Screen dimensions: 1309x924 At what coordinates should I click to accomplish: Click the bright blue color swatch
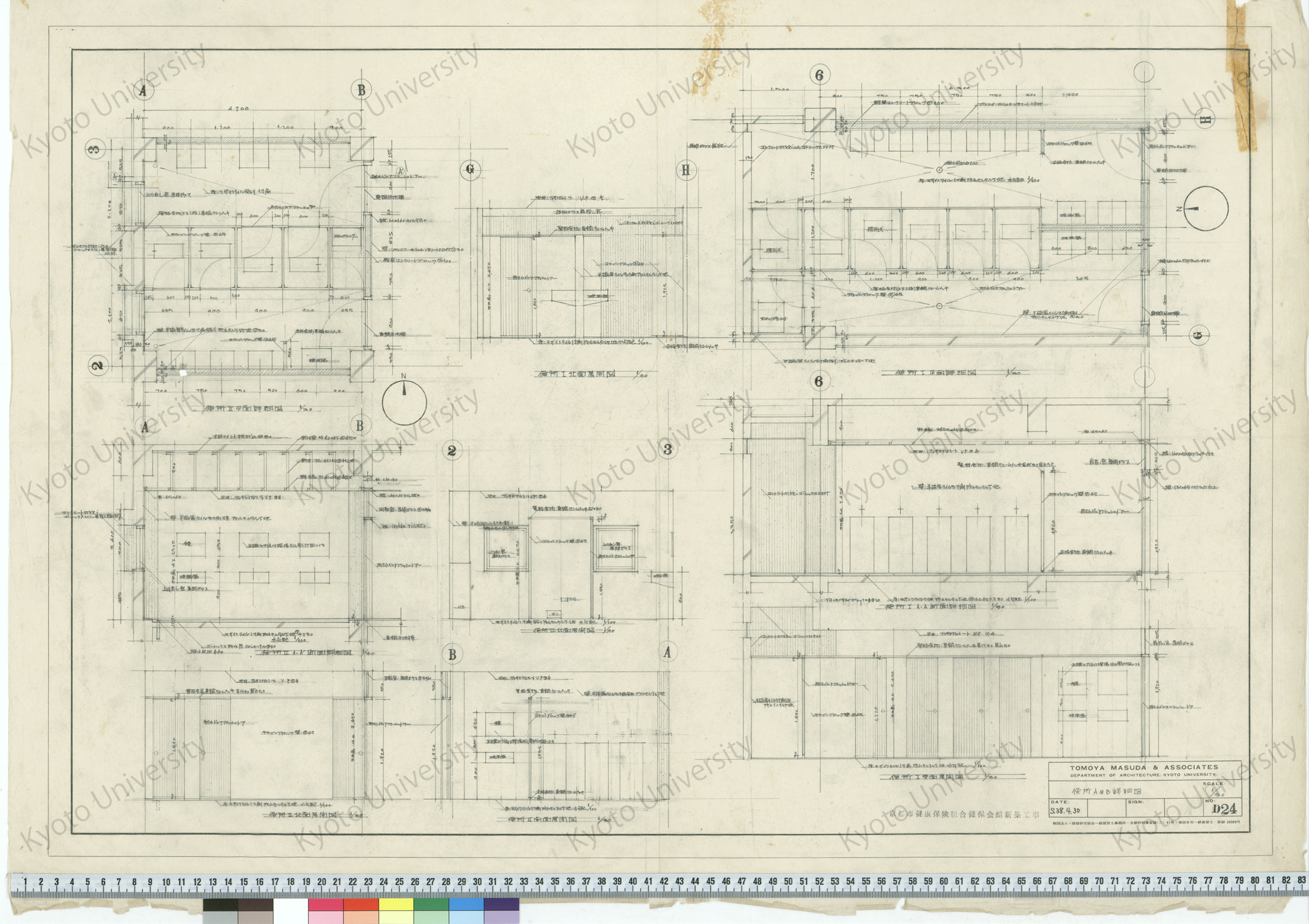[466, 905]
